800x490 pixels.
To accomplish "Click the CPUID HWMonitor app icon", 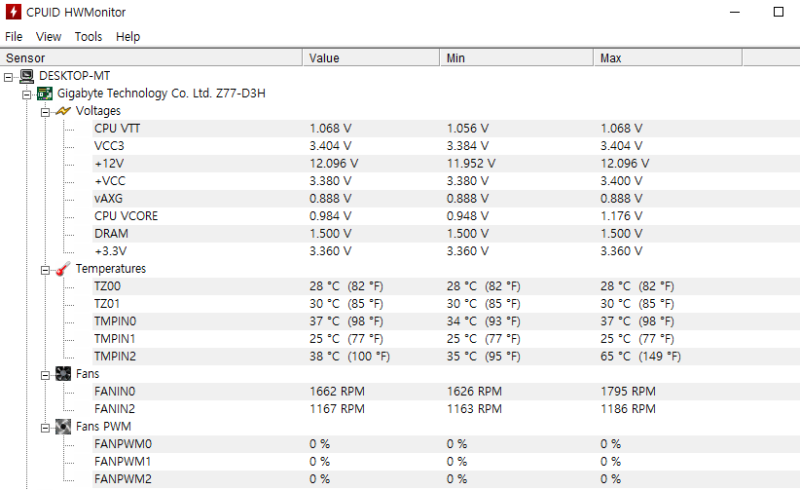I will point(12,12).
